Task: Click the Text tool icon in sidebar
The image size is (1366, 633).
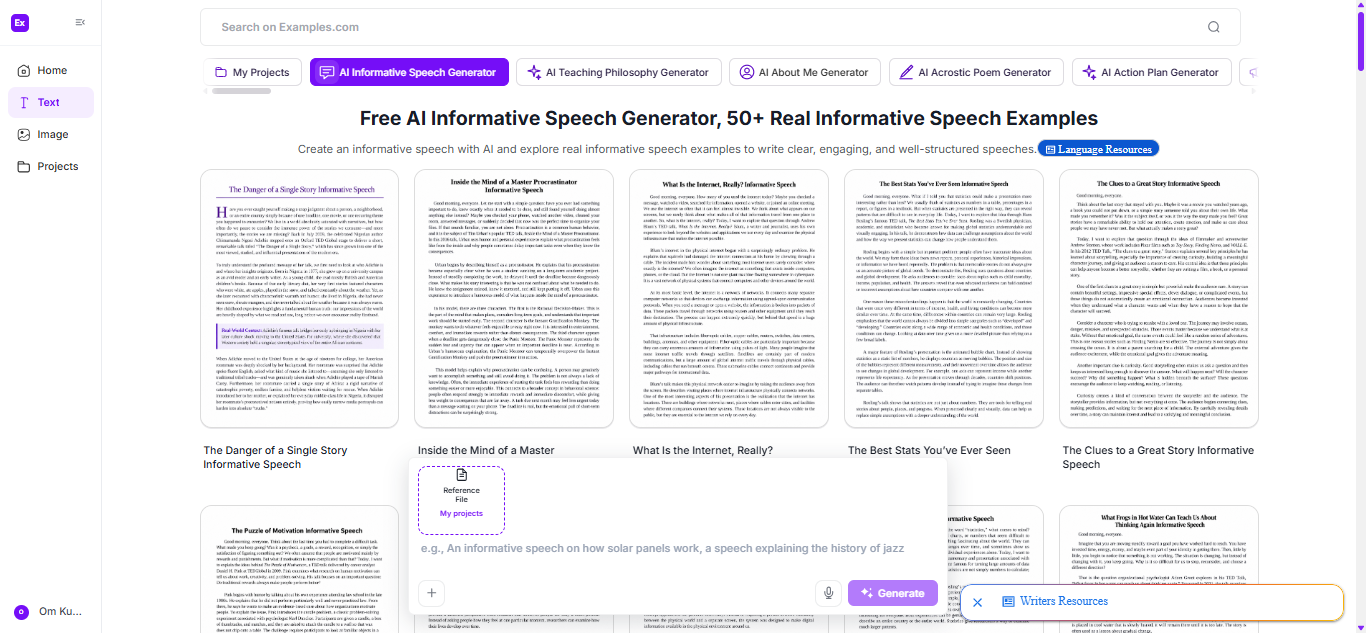Action: [24, 102]
